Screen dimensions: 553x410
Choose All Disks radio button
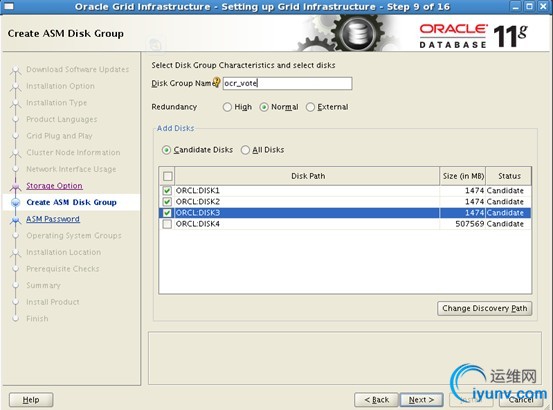245,150
